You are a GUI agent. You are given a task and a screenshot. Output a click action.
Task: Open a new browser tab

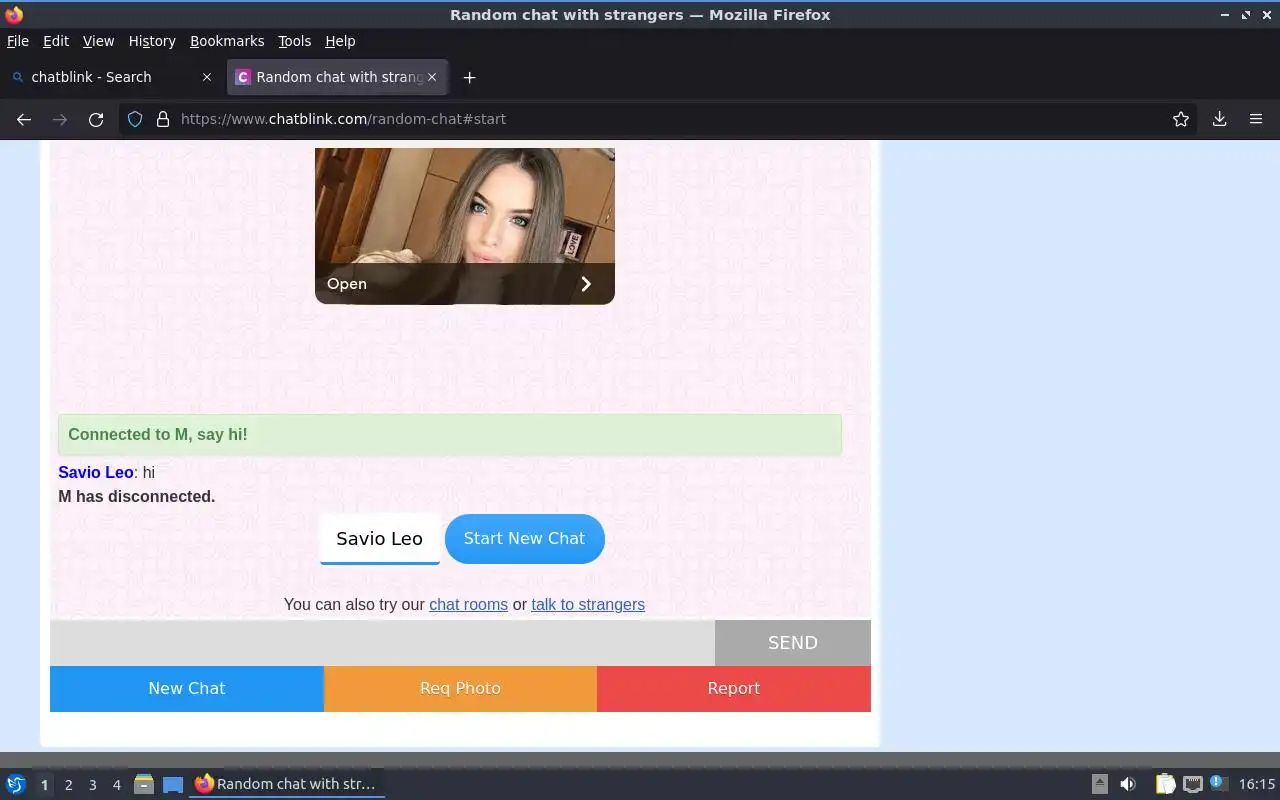click(x=469, y=77)
